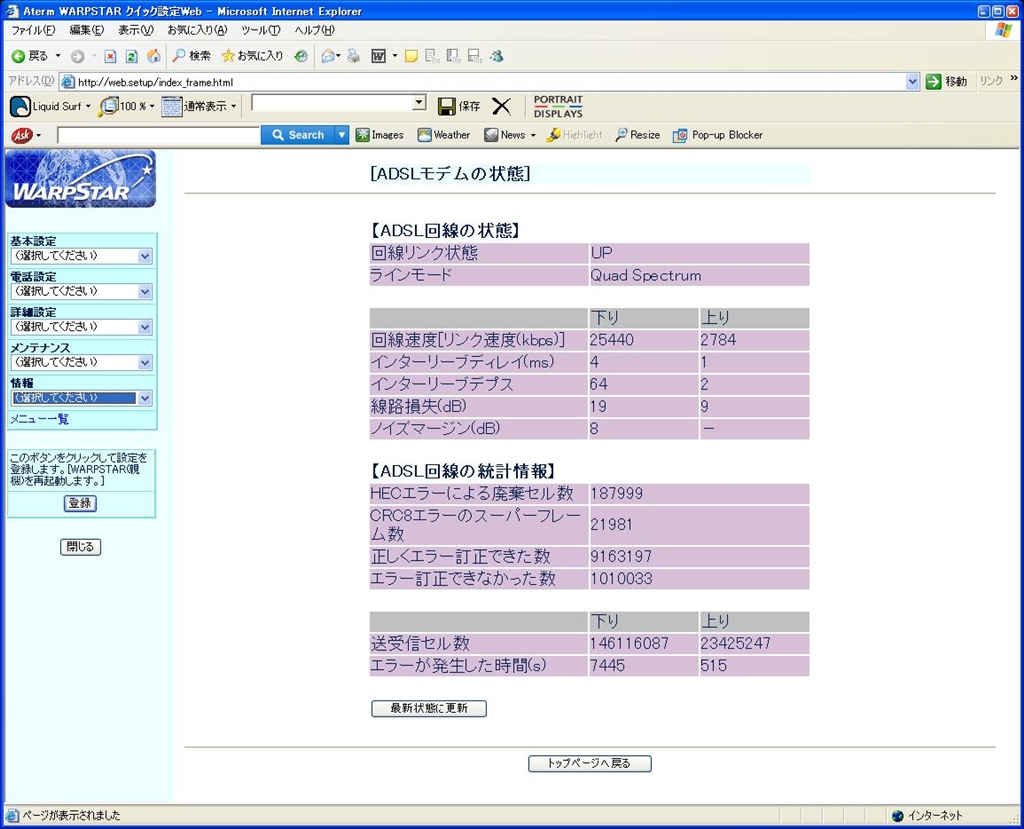Open News in the Ask toolbar
Viewport: 1024px width, 829px height.
(x=505, y=135)
